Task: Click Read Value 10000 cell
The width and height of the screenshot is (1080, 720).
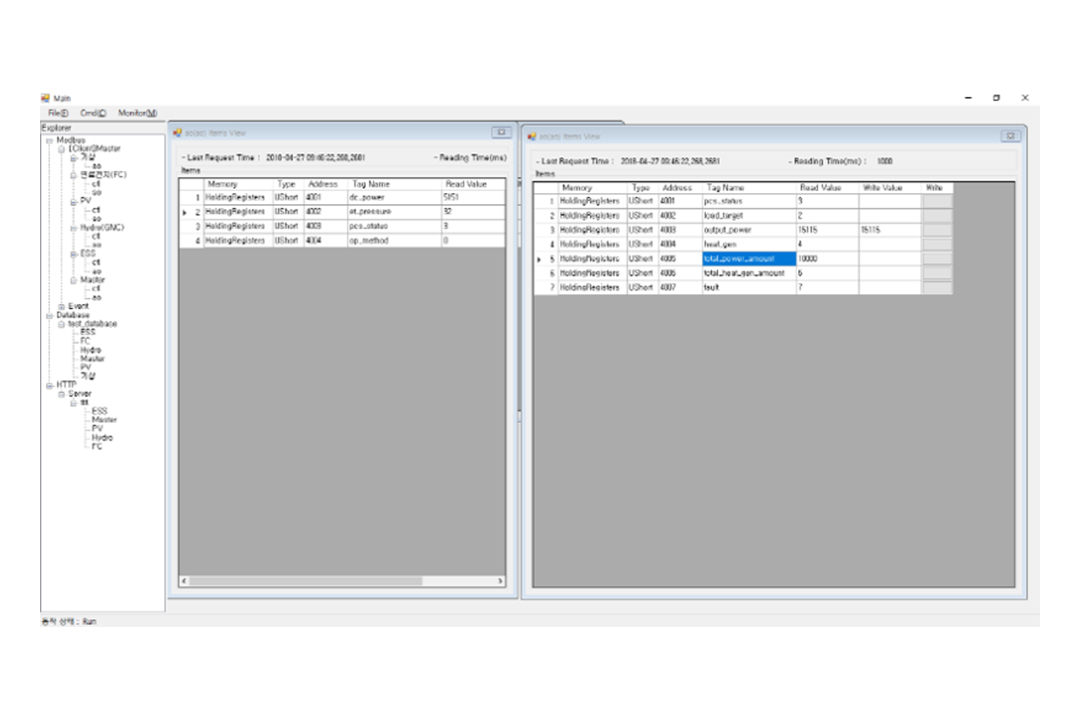Action: [x=827, y=259]
